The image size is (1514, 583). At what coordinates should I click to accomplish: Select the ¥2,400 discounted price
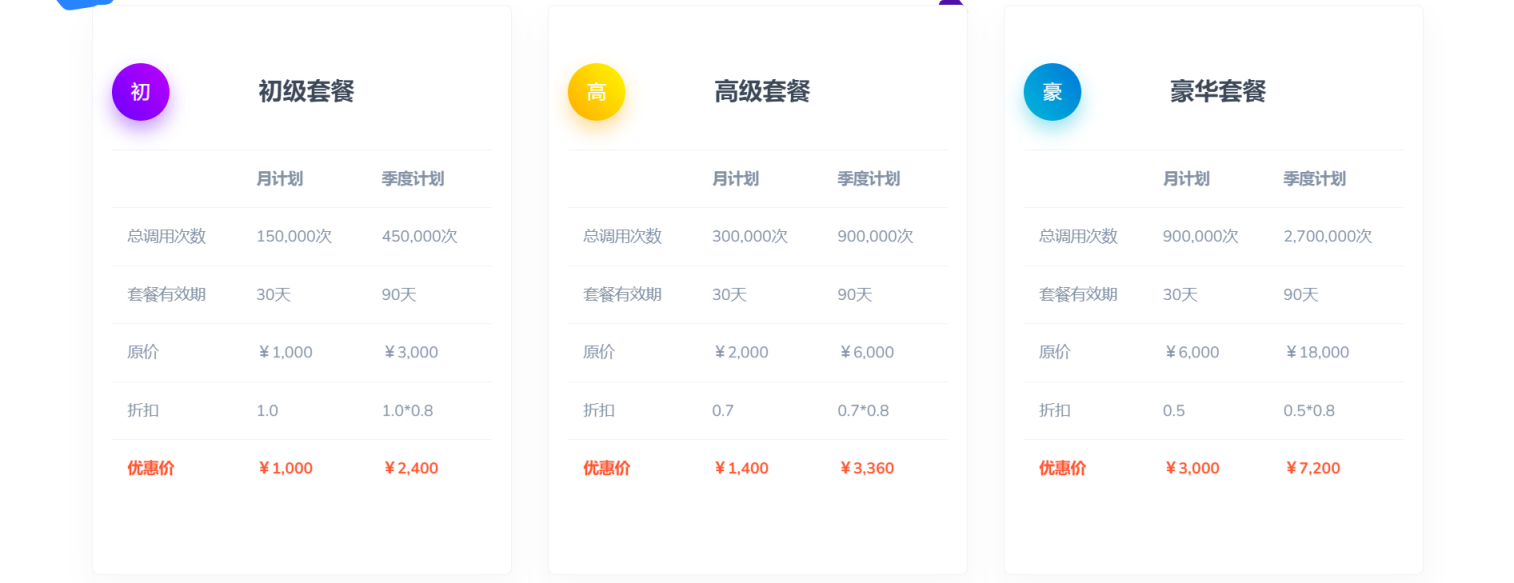coord(410,468)
